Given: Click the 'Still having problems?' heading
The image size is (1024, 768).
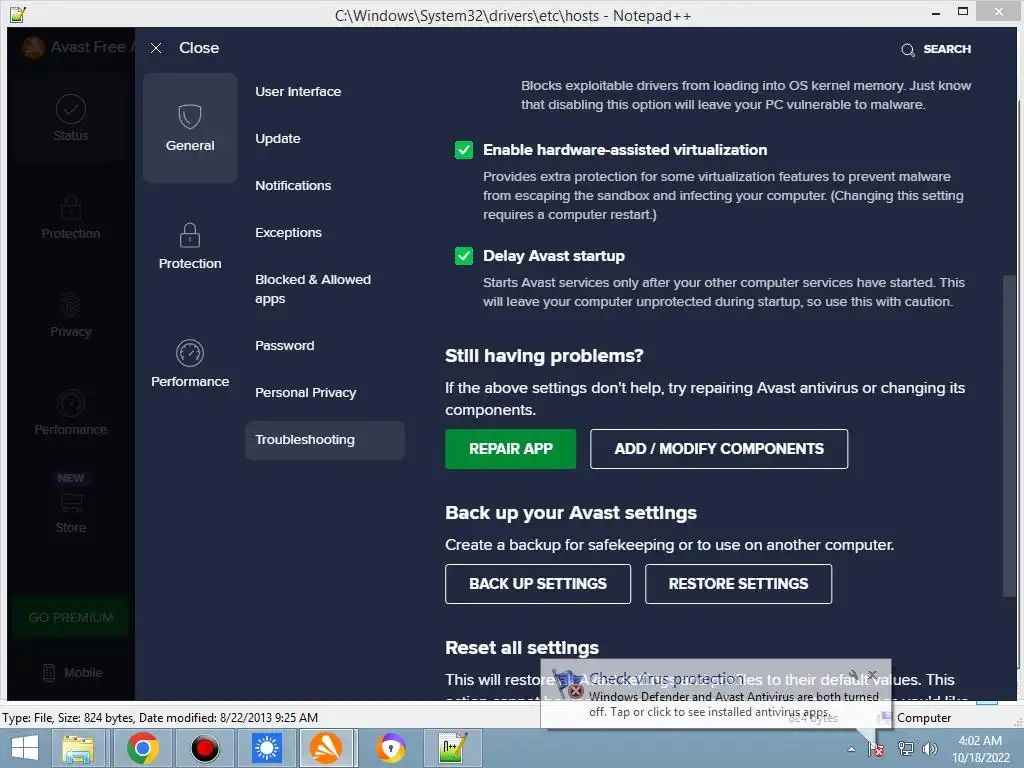Looking at the screenshot, I should point(544,356).
